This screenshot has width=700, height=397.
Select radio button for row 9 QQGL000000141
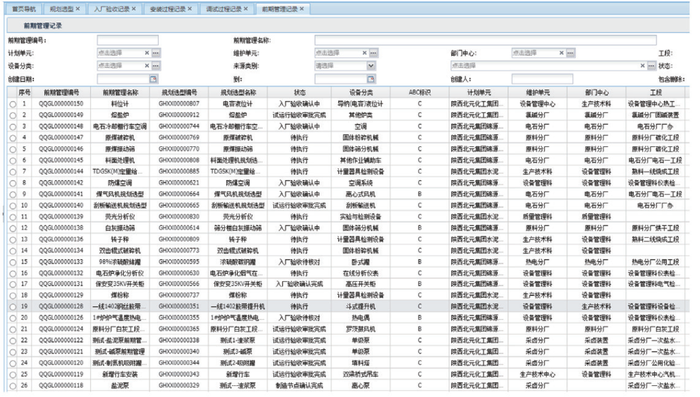click(12, 194)
